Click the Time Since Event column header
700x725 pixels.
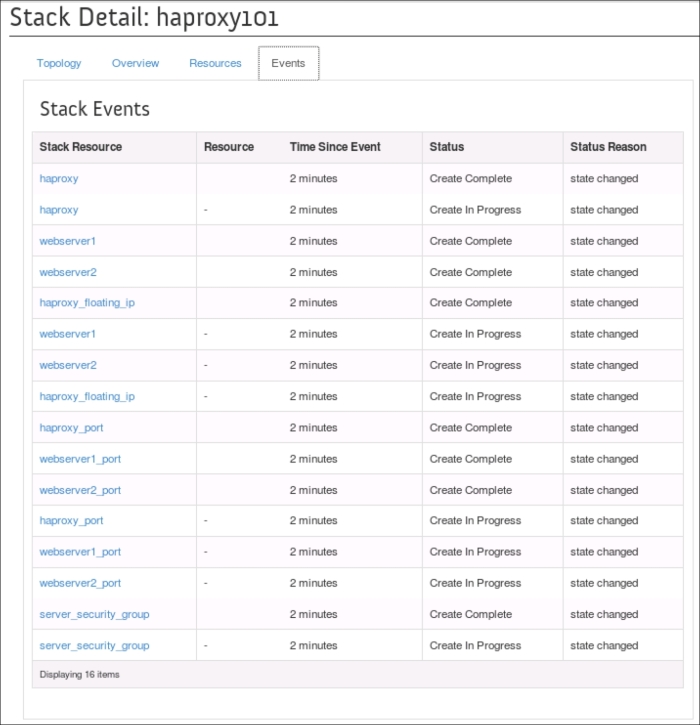pos(335,147)
